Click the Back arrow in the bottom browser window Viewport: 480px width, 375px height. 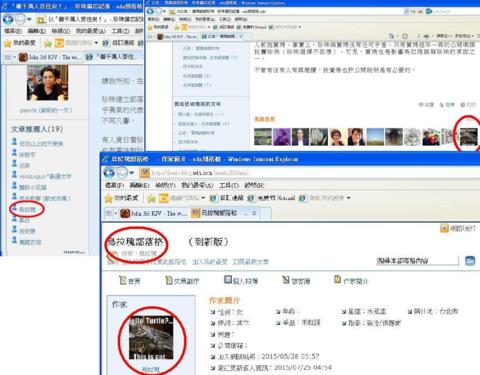click(109, 173)
